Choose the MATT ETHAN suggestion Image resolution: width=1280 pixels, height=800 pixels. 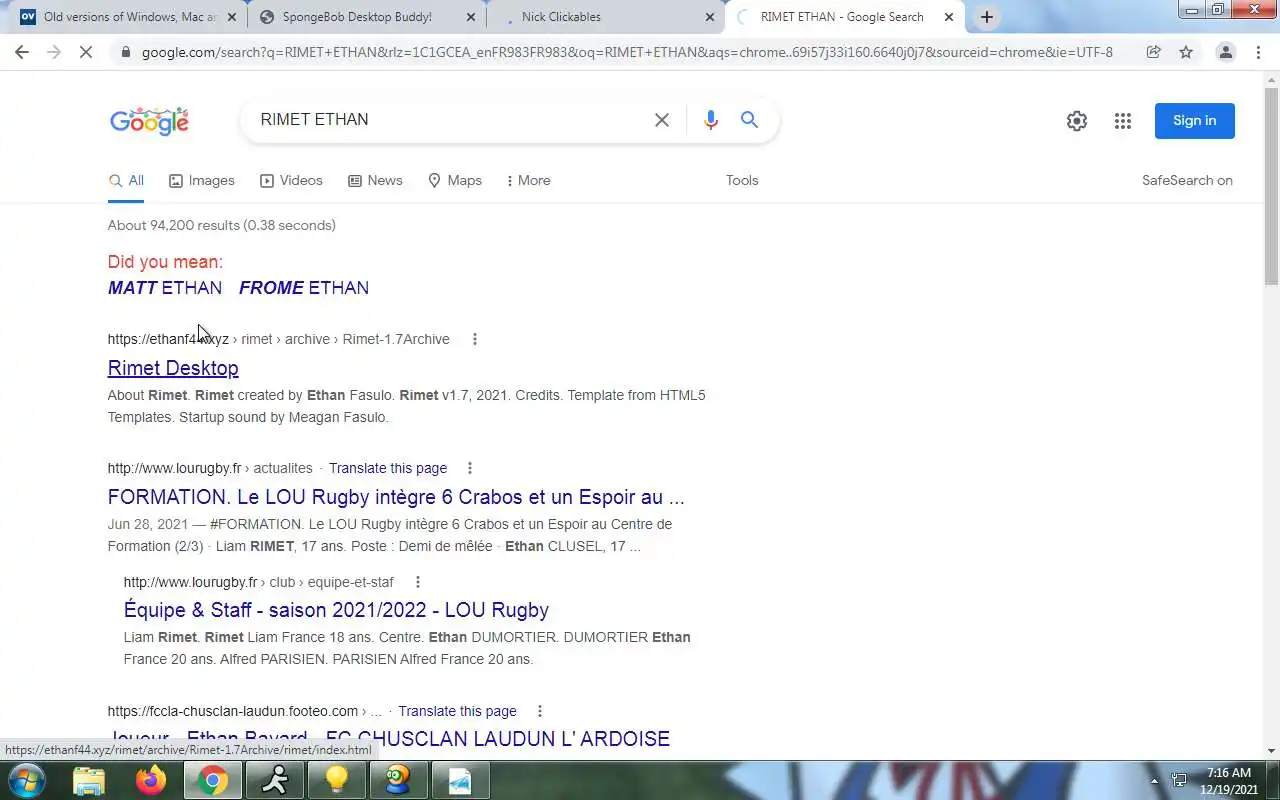click(165, 288)
